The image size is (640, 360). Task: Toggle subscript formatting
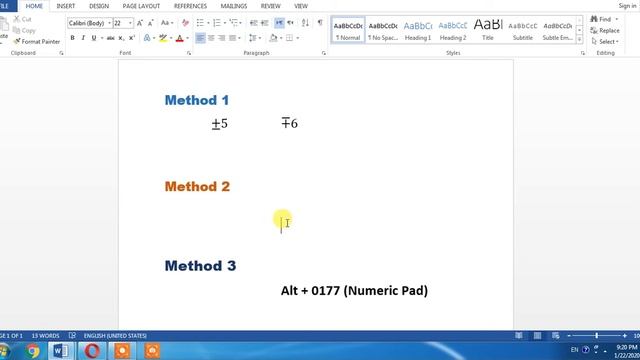121,38
